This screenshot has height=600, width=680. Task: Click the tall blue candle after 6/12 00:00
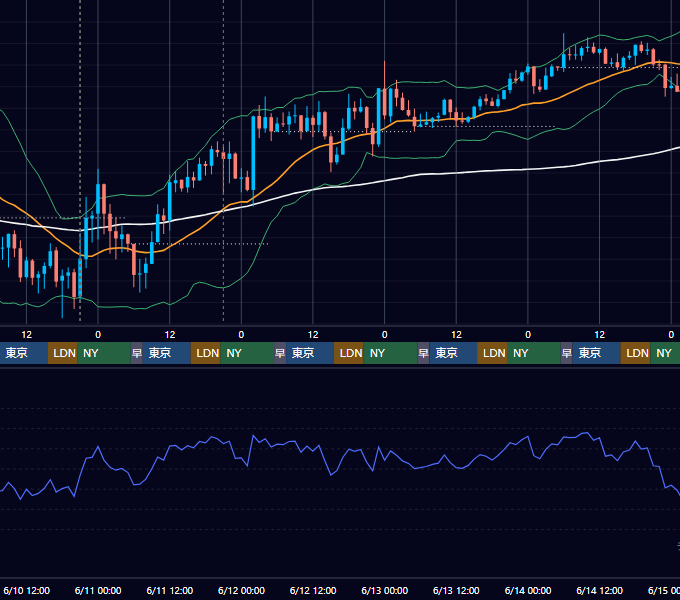click(253, 153)
